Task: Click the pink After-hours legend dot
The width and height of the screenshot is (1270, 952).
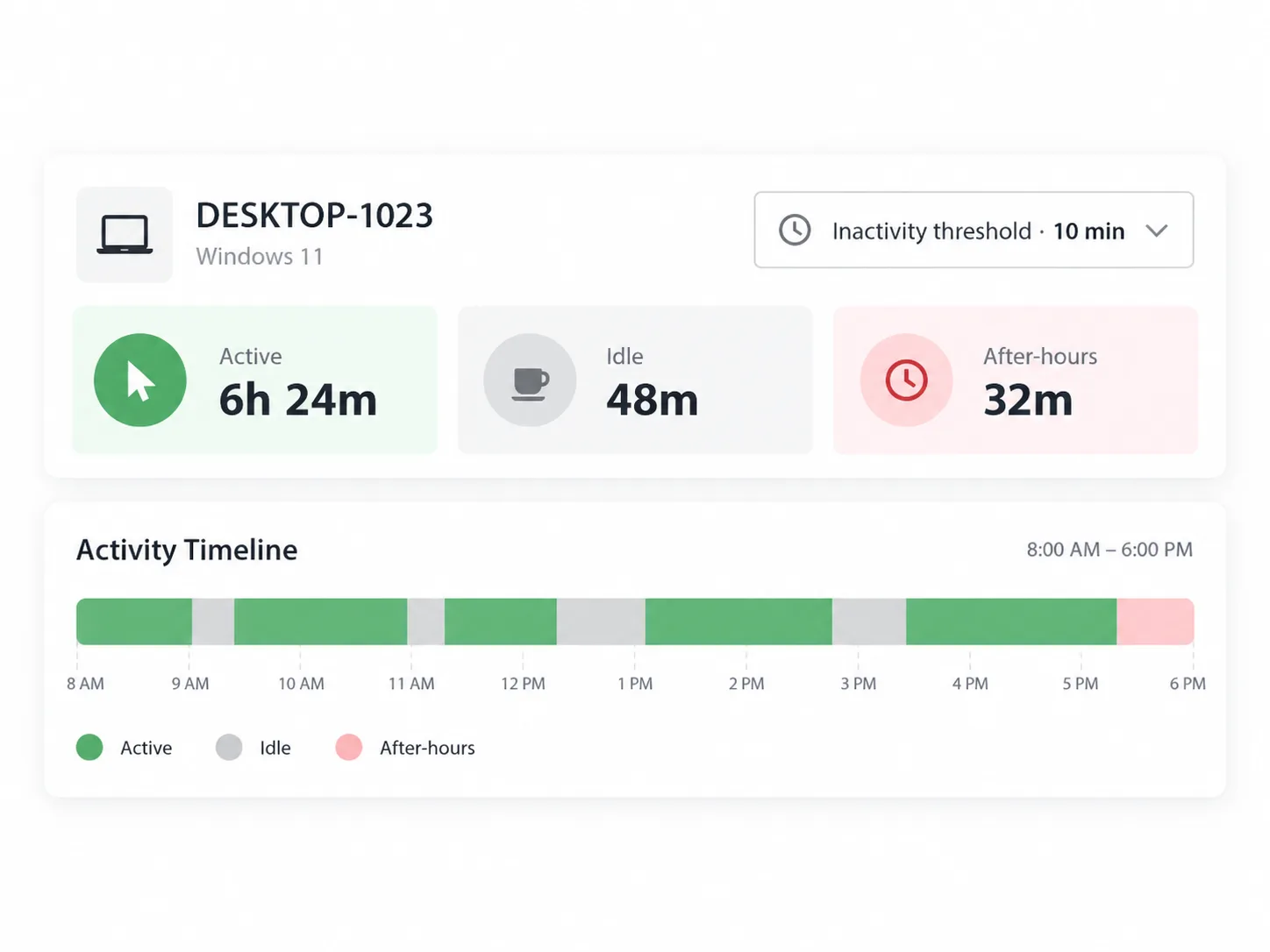Action: 349,748
